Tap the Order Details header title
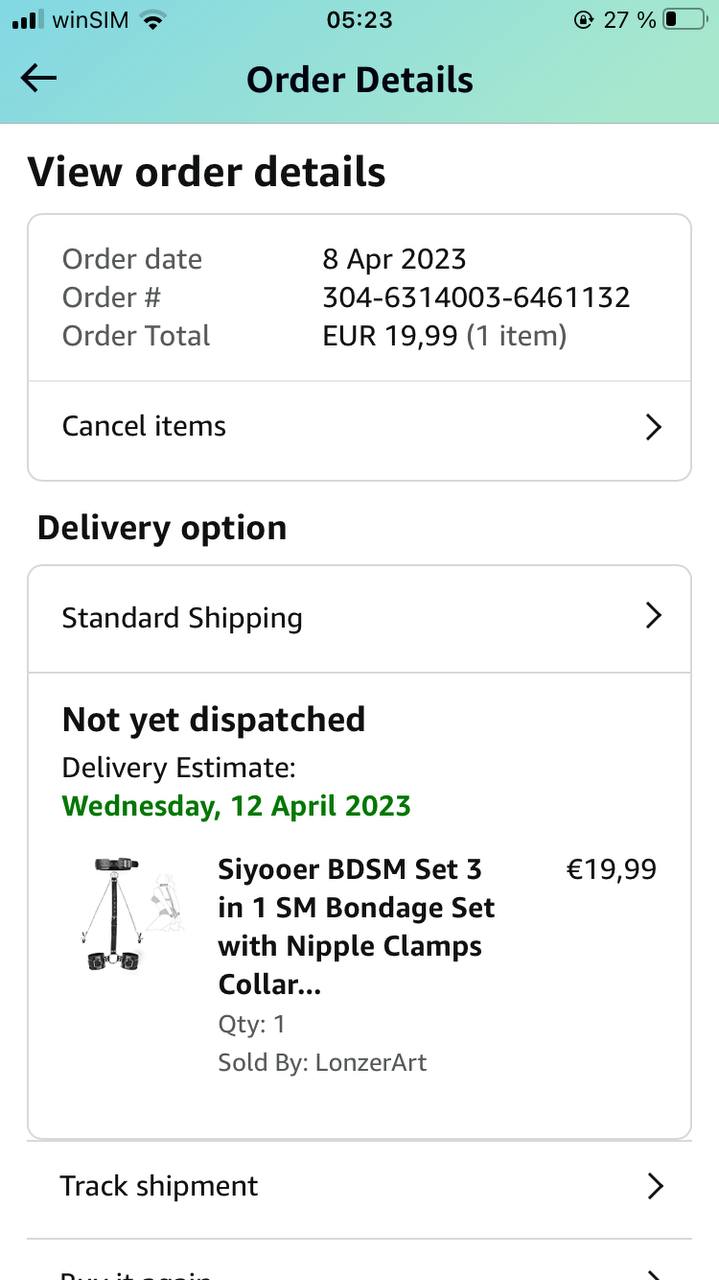 [360, 80]
